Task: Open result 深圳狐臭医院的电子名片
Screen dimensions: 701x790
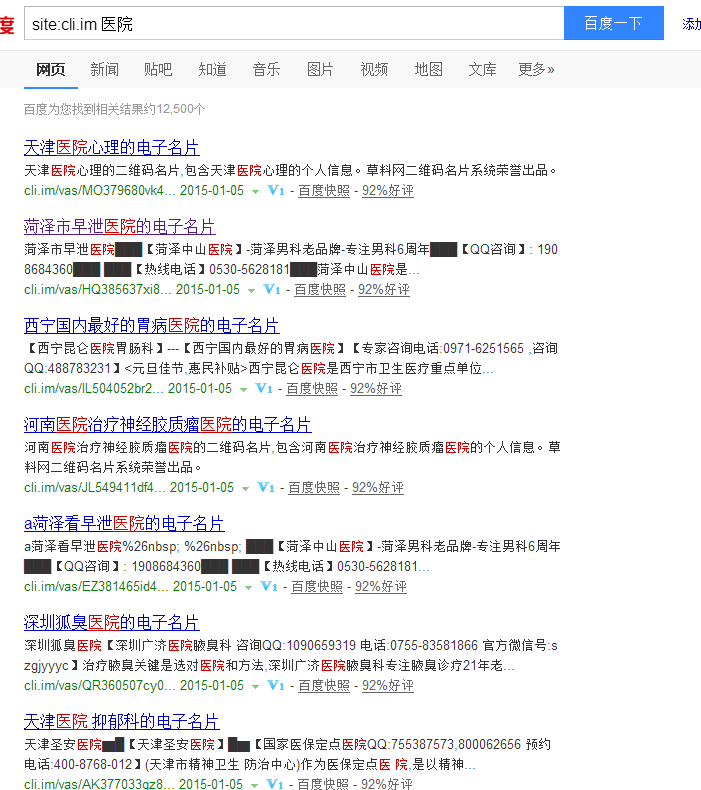Action: [x=112, y=623]
